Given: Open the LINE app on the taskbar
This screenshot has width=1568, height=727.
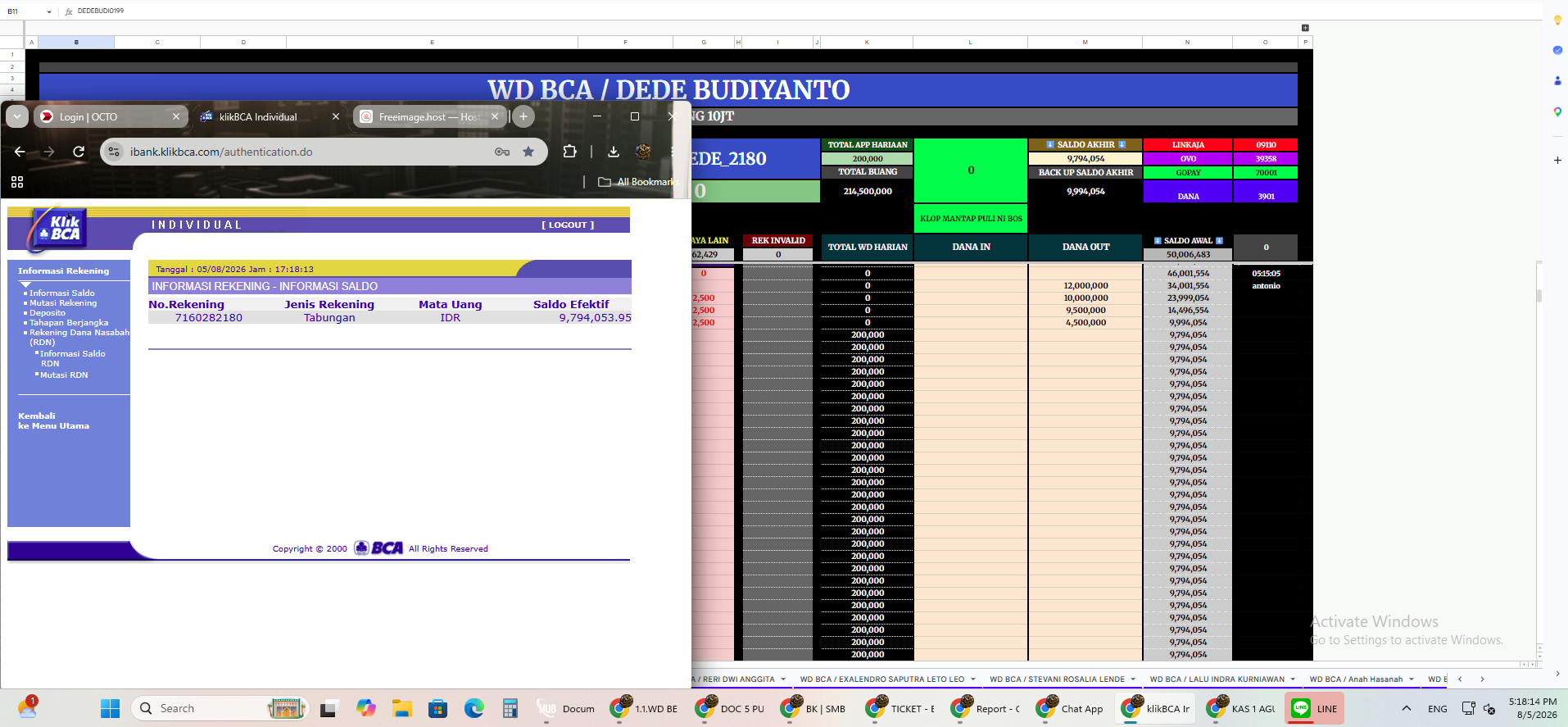Looking at the screenshot, I should pos(1315,708).
